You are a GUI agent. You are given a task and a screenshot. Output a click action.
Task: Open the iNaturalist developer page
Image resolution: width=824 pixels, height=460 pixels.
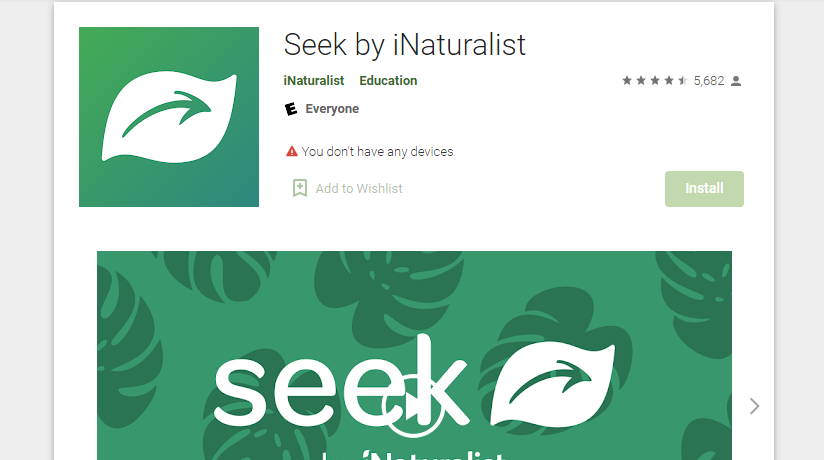[x=314, y=80]
